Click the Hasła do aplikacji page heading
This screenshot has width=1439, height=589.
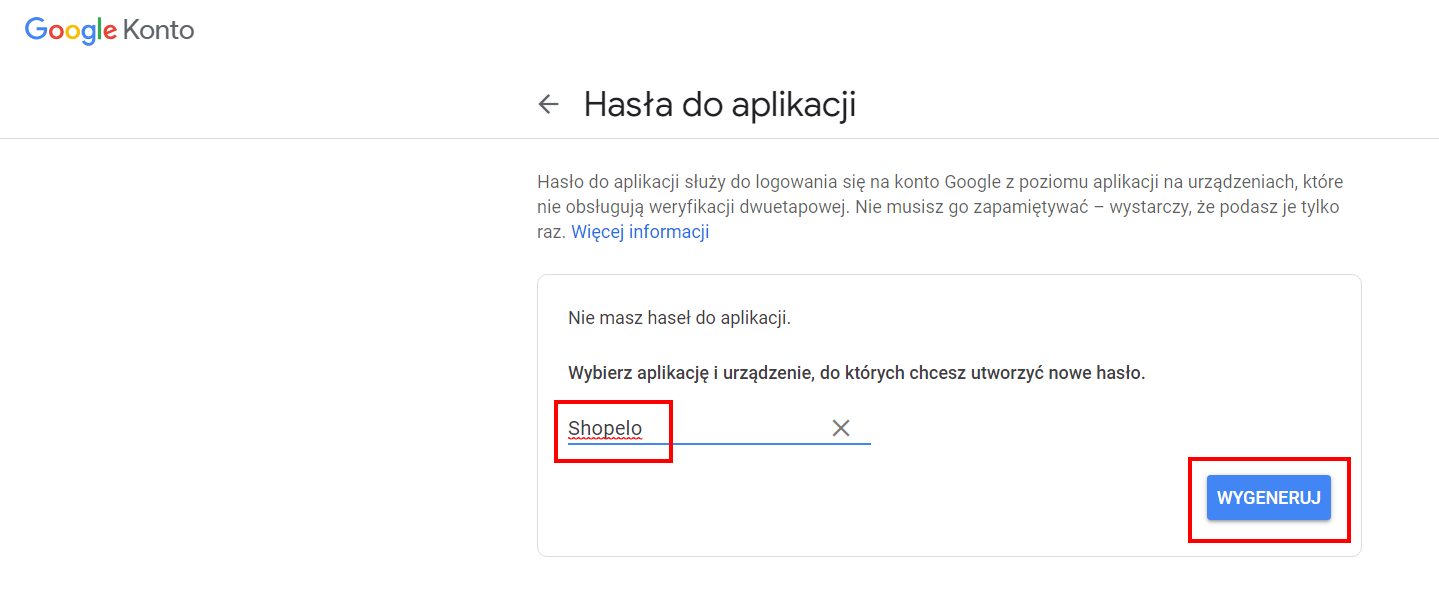(720, 104)
